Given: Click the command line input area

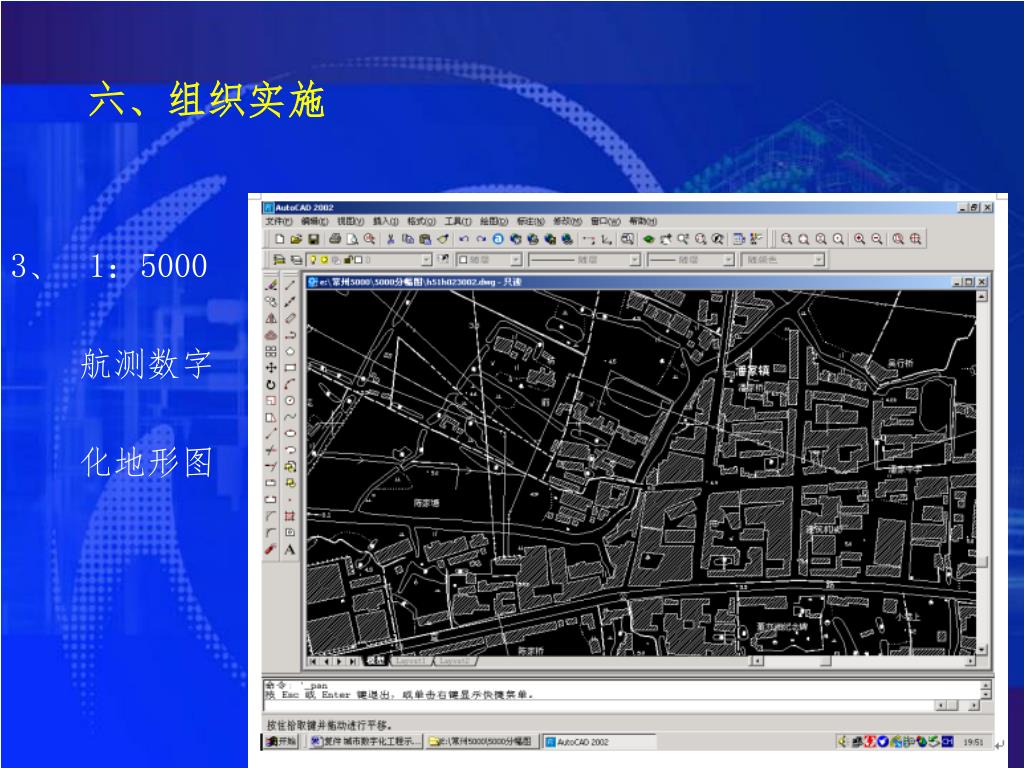Looking at the screenshot, I should 598,706.
